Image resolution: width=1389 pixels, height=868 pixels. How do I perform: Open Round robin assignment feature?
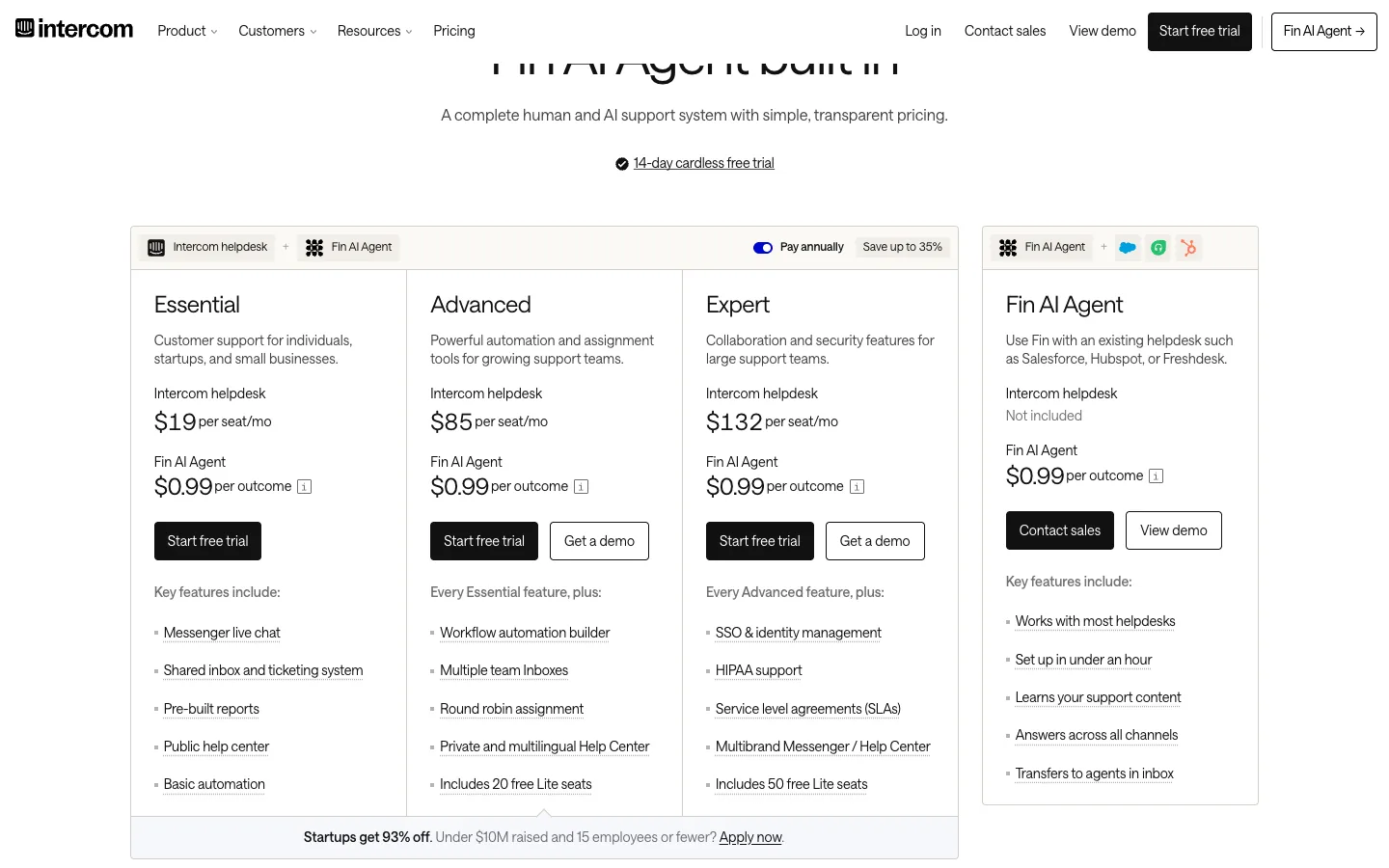(x=512, y=709)
